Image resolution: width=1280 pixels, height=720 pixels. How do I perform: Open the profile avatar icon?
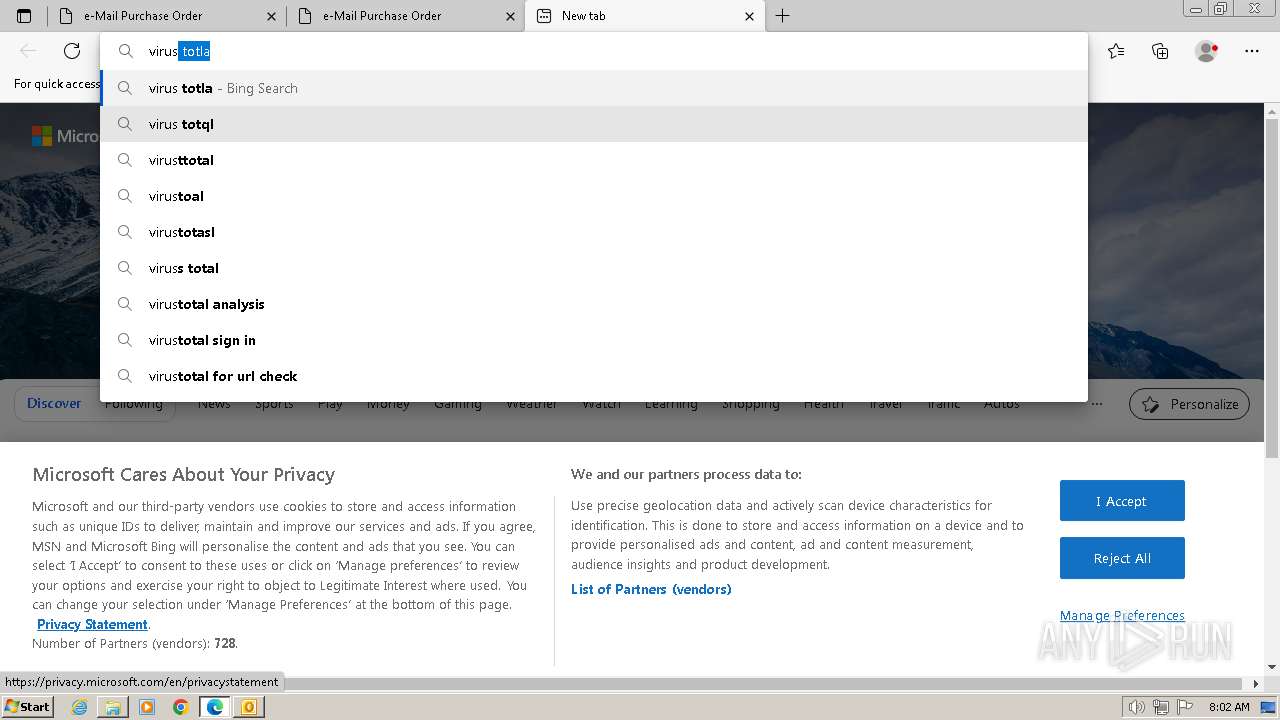tap(1206, 51)
